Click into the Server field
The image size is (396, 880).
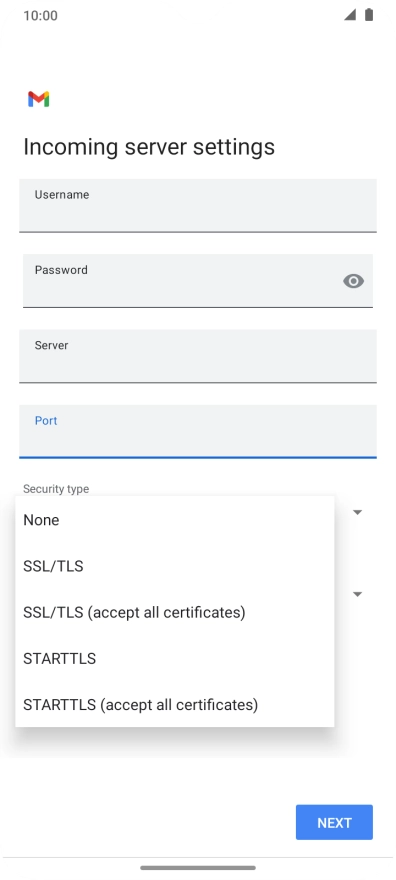198,356
